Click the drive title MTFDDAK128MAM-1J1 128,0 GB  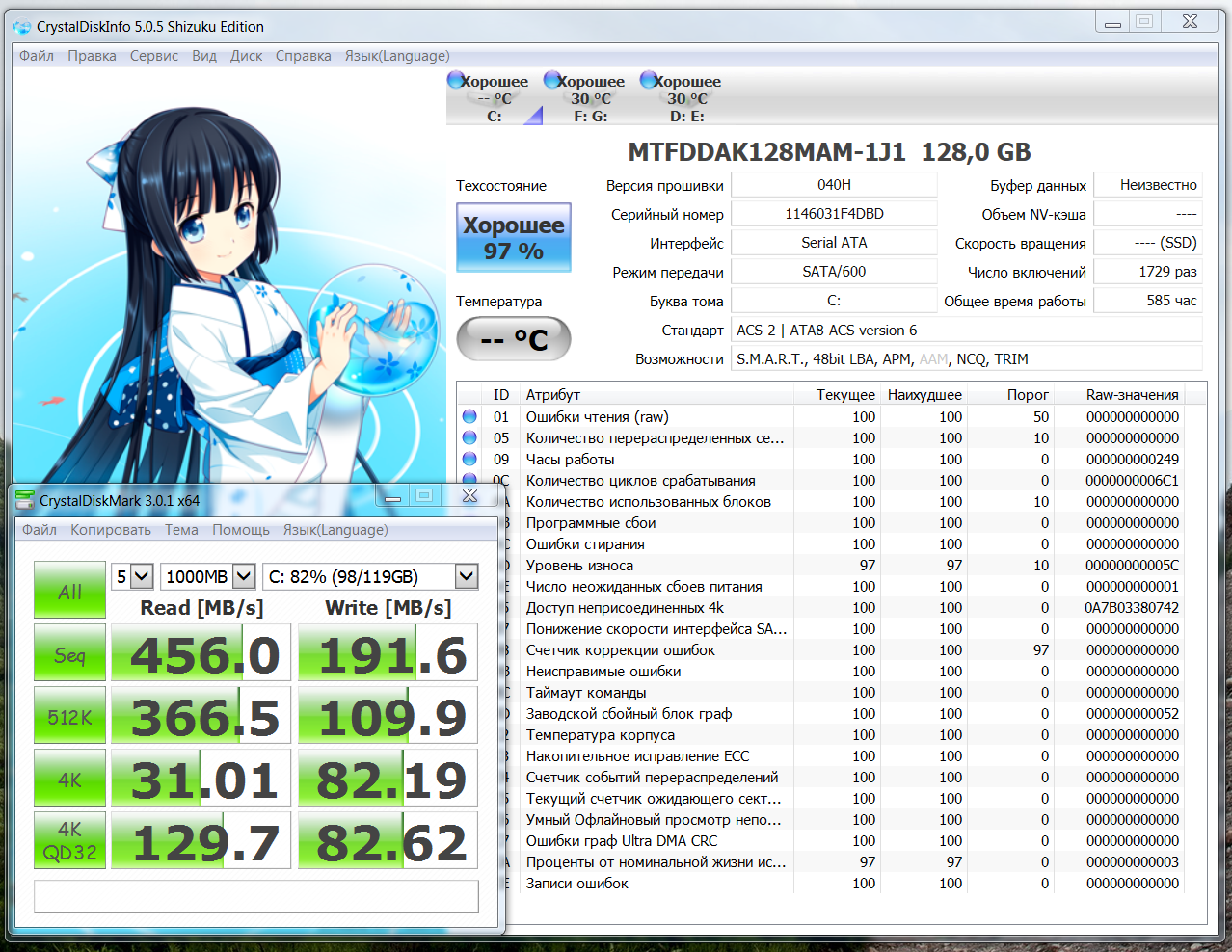[829, 152]
